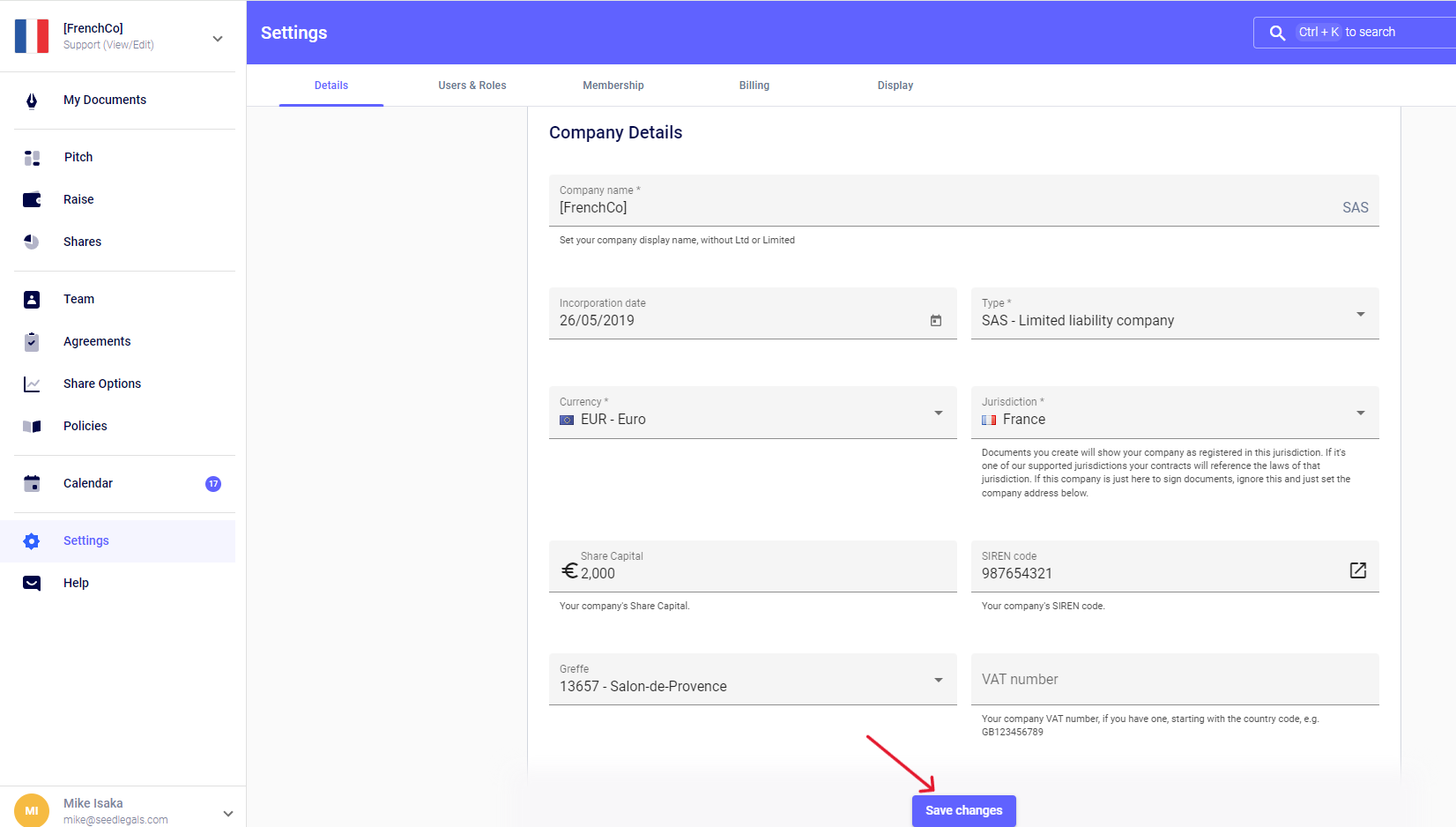Open the Greffe dropdown
The width and height of the screenshot is (1456, 827).
938,680
